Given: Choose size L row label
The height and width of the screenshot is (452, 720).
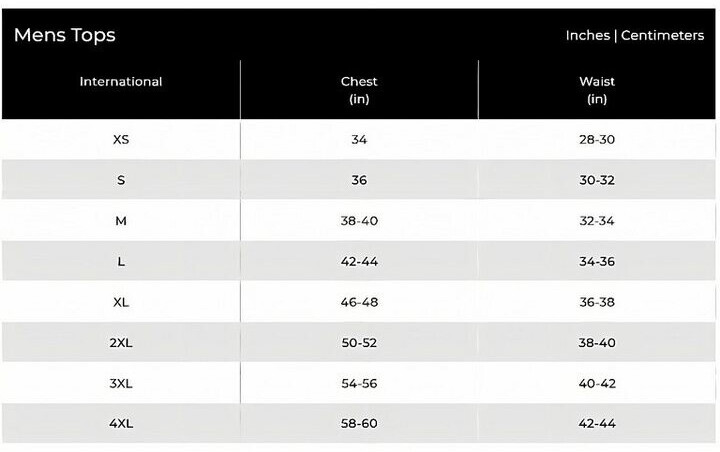Looking at the screenshot, I should (x=121, y=262).
